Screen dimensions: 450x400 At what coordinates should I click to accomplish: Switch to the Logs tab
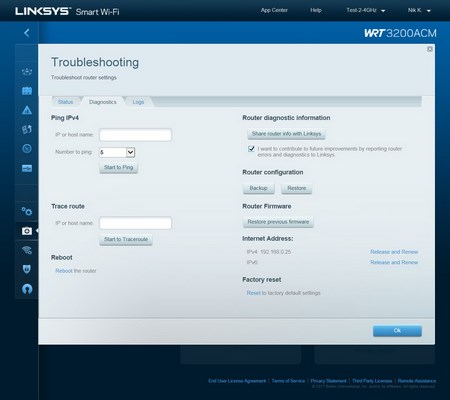pos(138,102)
